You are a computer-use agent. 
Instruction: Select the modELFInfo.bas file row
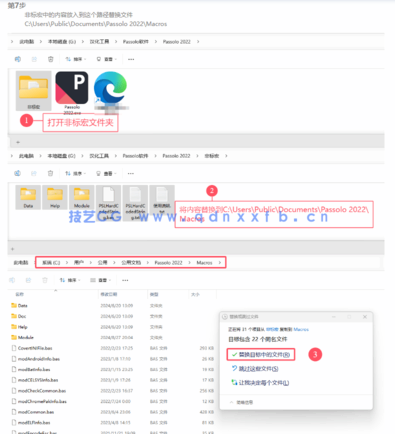point(113,422)
